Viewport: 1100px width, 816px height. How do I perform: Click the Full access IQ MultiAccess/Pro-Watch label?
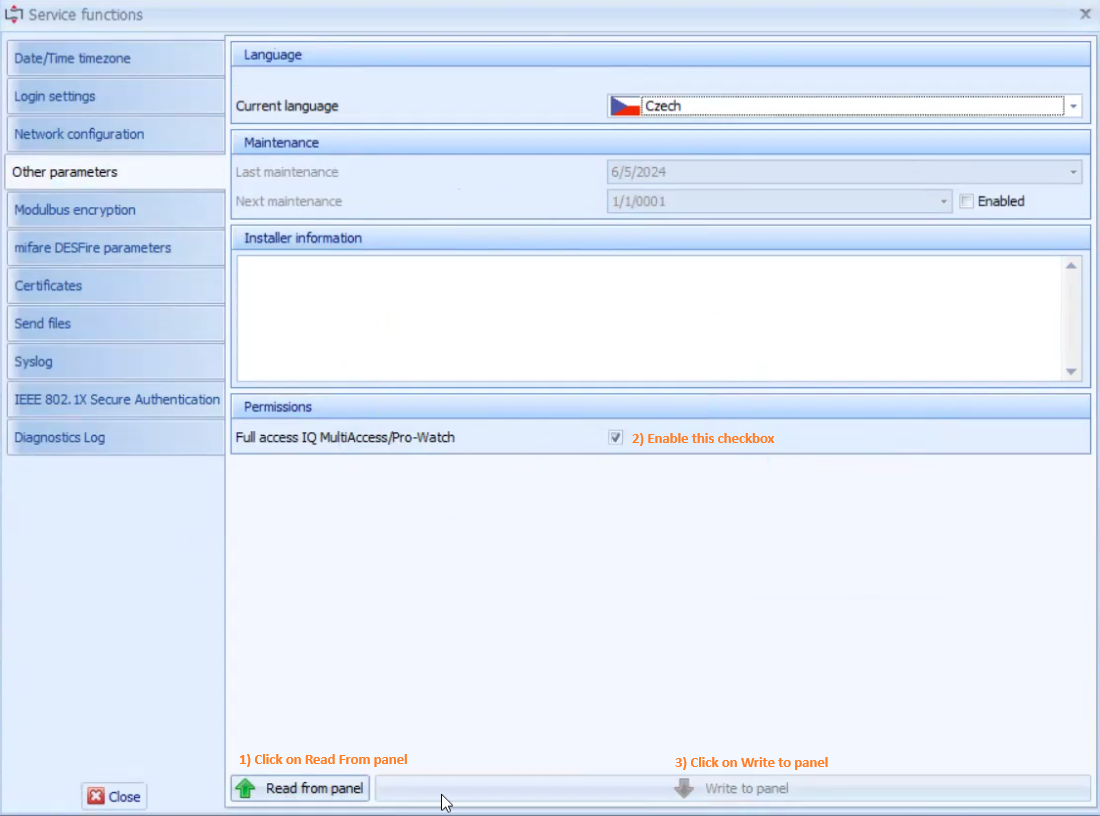[345, 437]
